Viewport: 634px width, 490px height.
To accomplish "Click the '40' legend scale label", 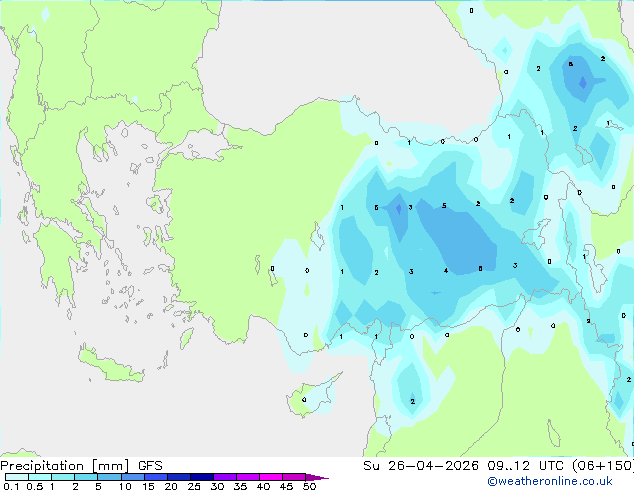I will pyautogui.click(x=263, y=486).
